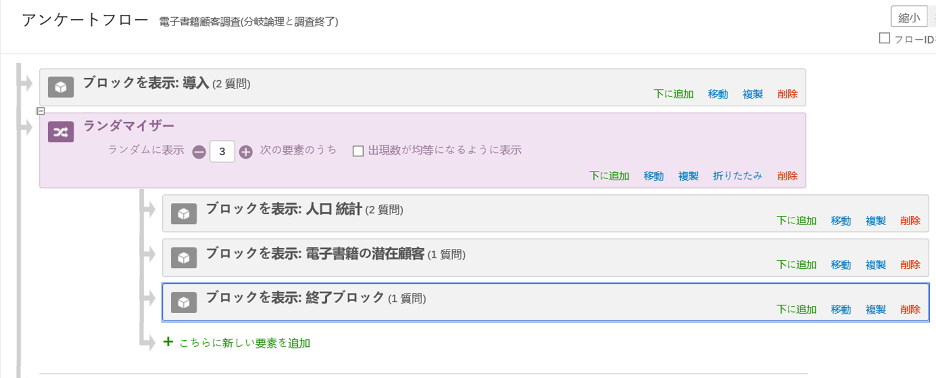Select the ランダマイザー title text

pos(129,126)
